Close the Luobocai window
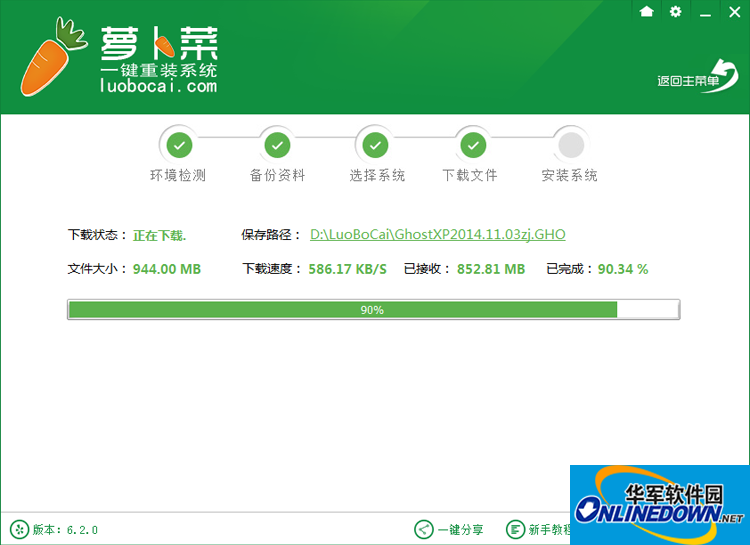 click(735, 12)
